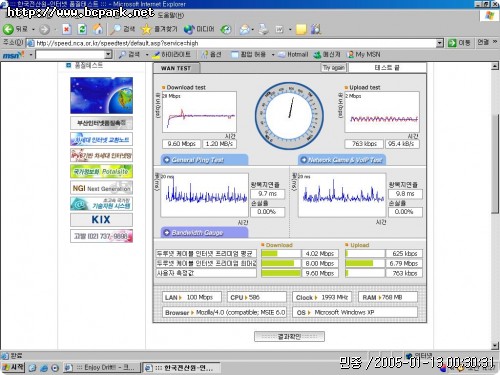Viewport: 500px width, 375px height.
Task: Print page with printer icon
Action: [x=264, y=29]
